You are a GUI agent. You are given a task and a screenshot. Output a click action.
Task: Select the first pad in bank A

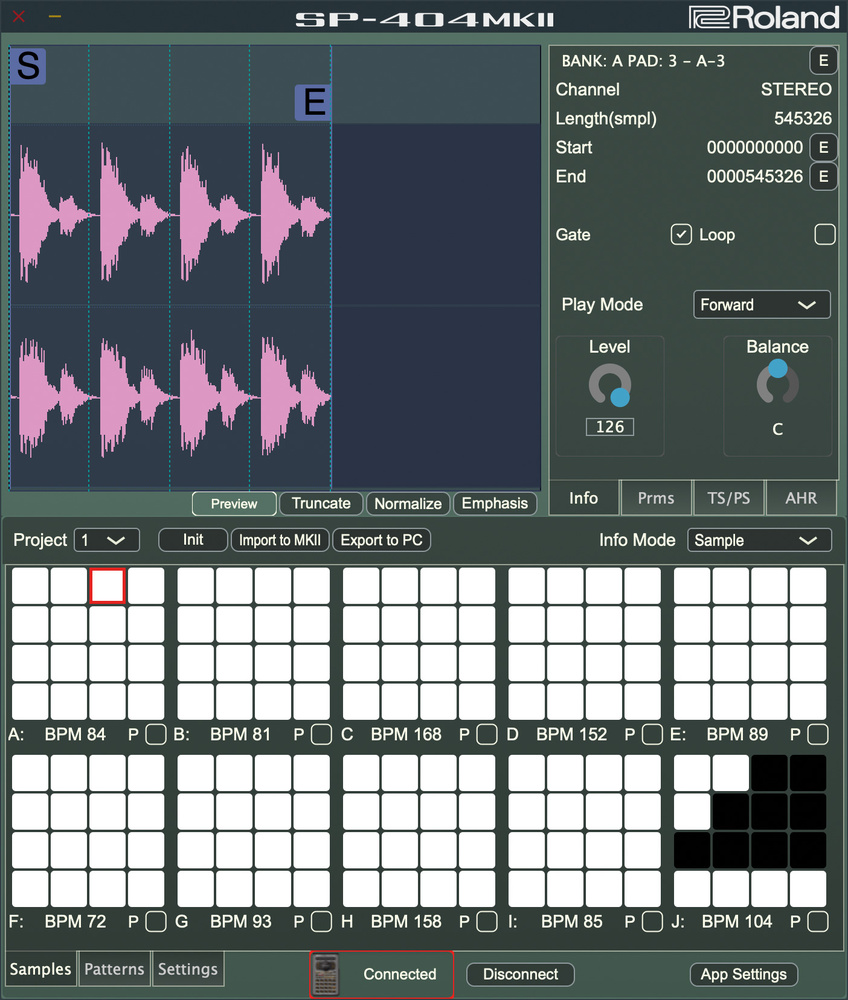[30, 585]
